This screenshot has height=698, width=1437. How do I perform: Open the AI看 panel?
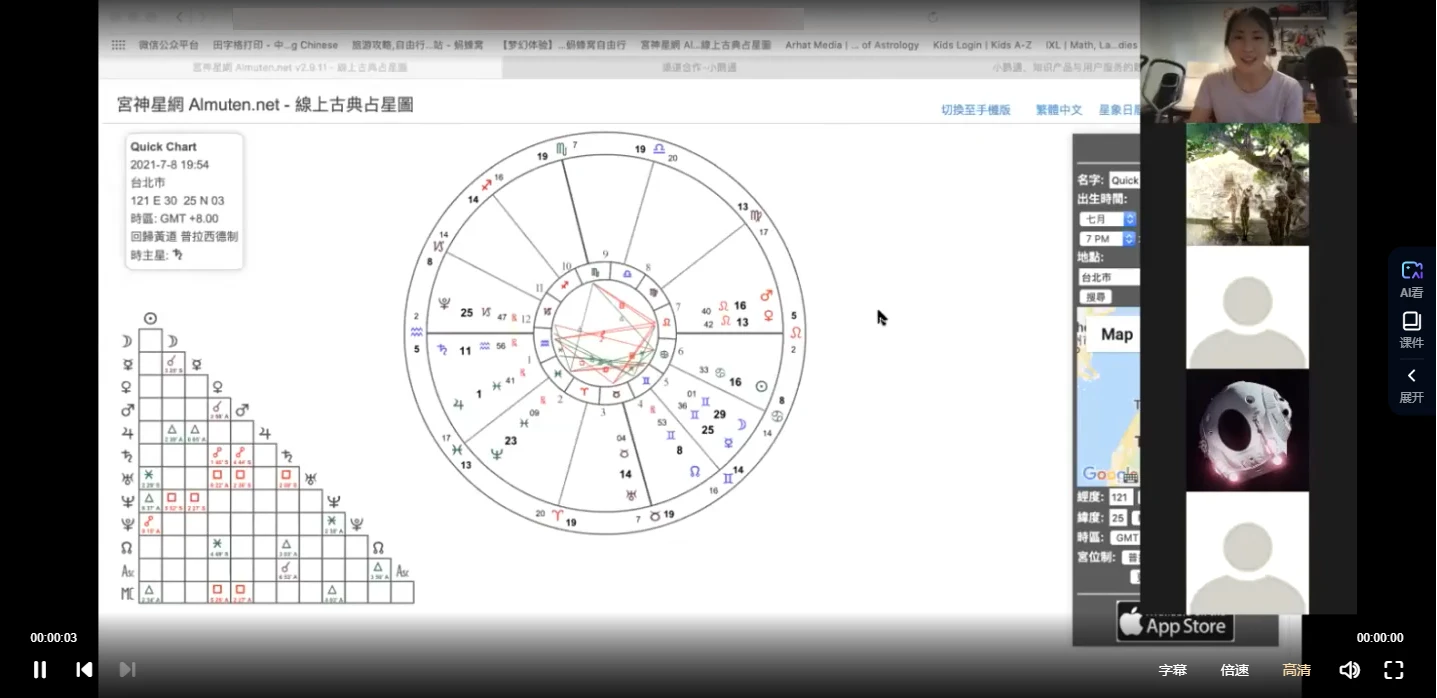[1412, 280]
